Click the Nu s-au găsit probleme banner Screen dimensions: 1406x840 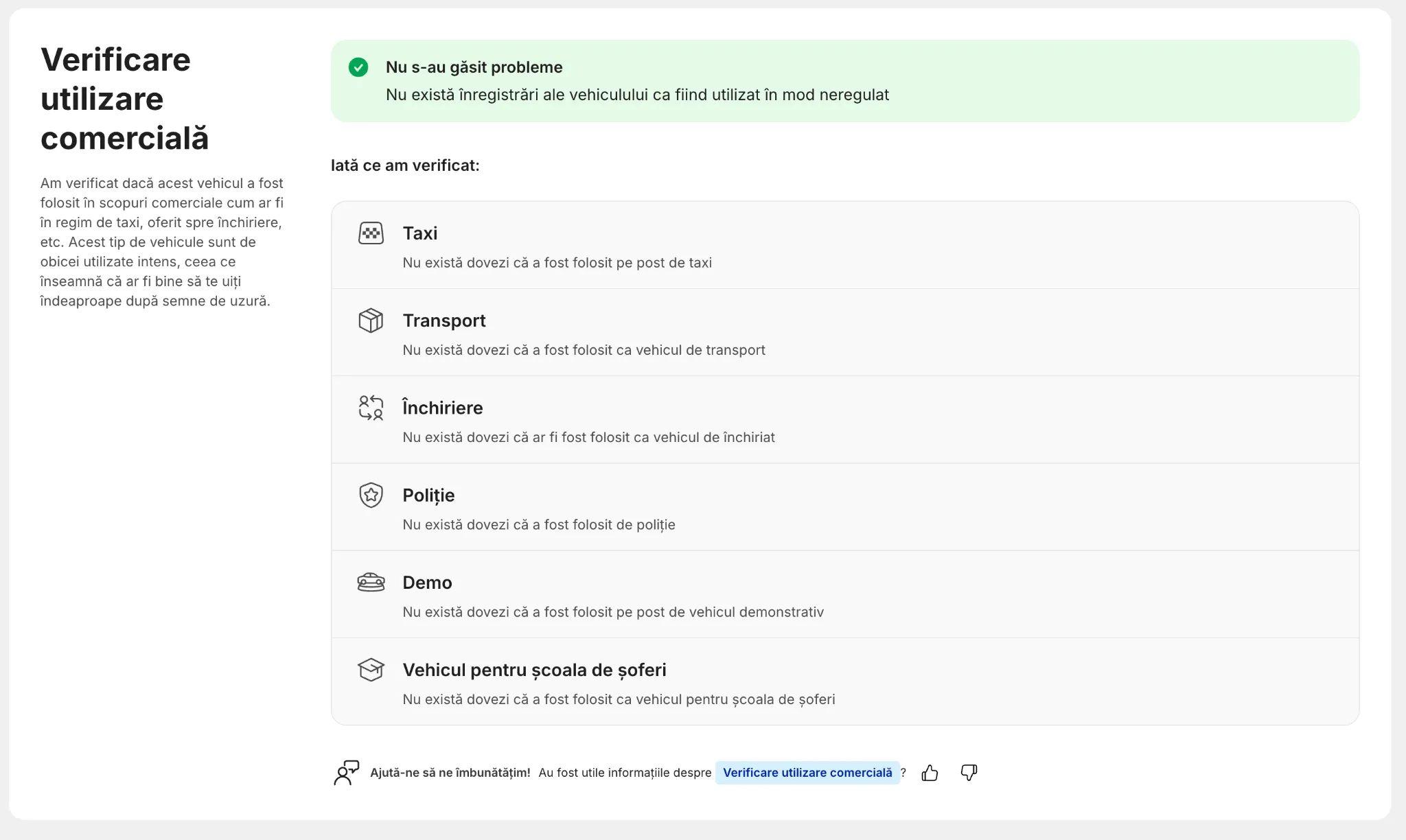point(845,81)
